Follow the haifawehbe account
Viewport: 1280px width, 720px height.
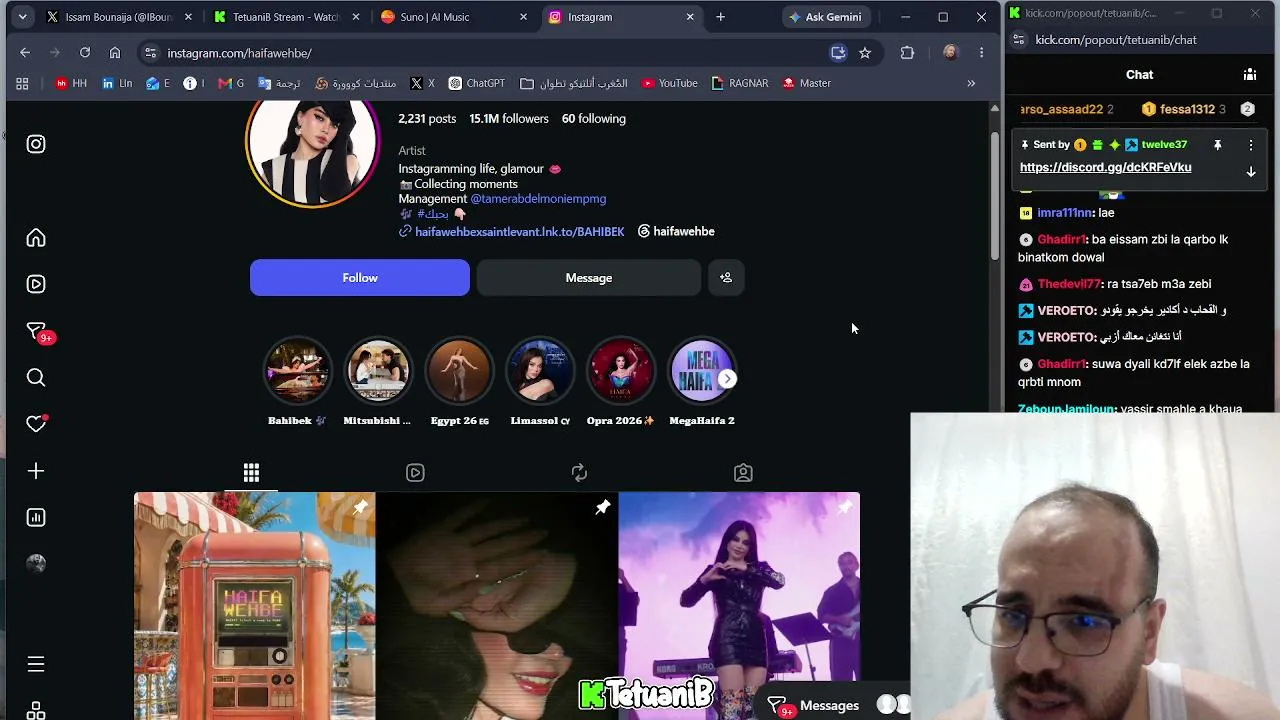click(x=360, y=278)
